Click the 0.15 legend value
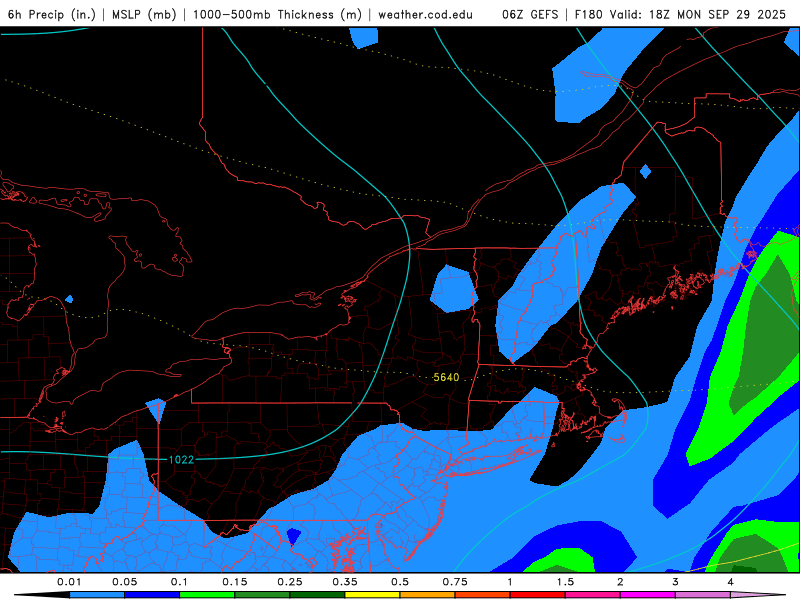800x600 pixels. [x=235, y=582]
